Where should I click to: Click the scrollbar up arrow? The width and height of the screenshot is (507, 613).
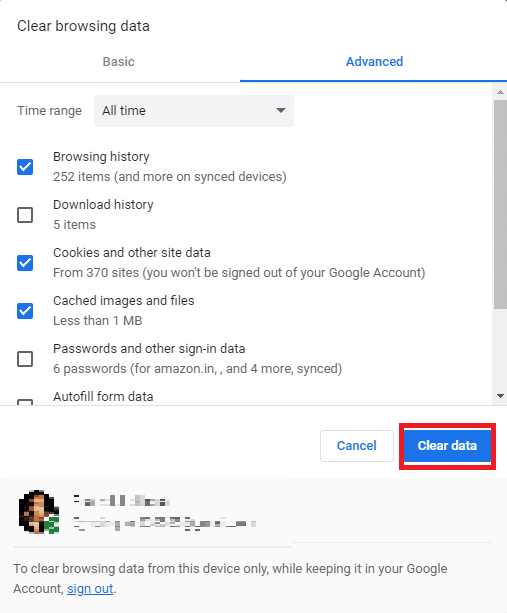[x=500, y=92]
